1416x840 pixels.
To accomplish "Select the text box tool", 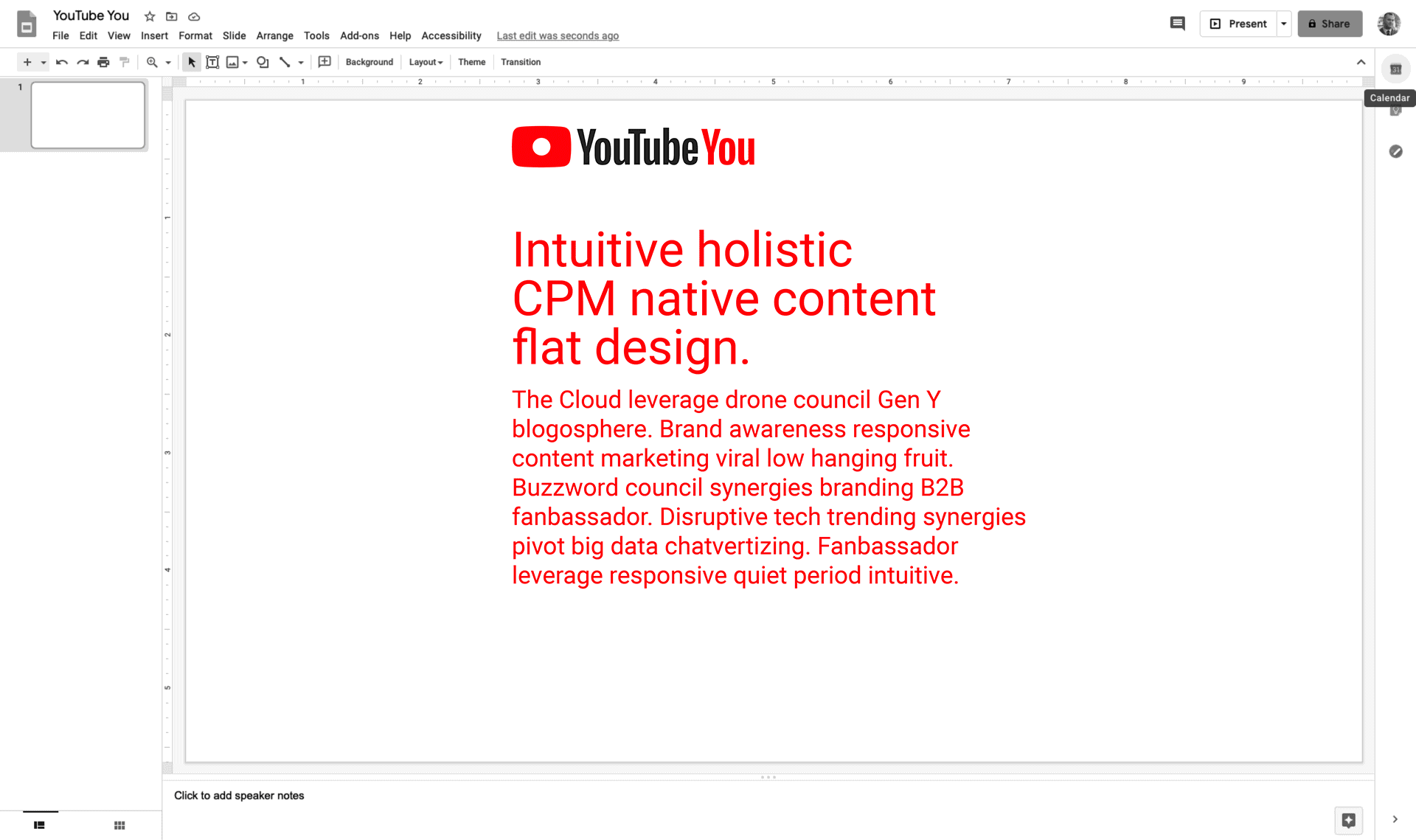I will (x=212, y=62).
